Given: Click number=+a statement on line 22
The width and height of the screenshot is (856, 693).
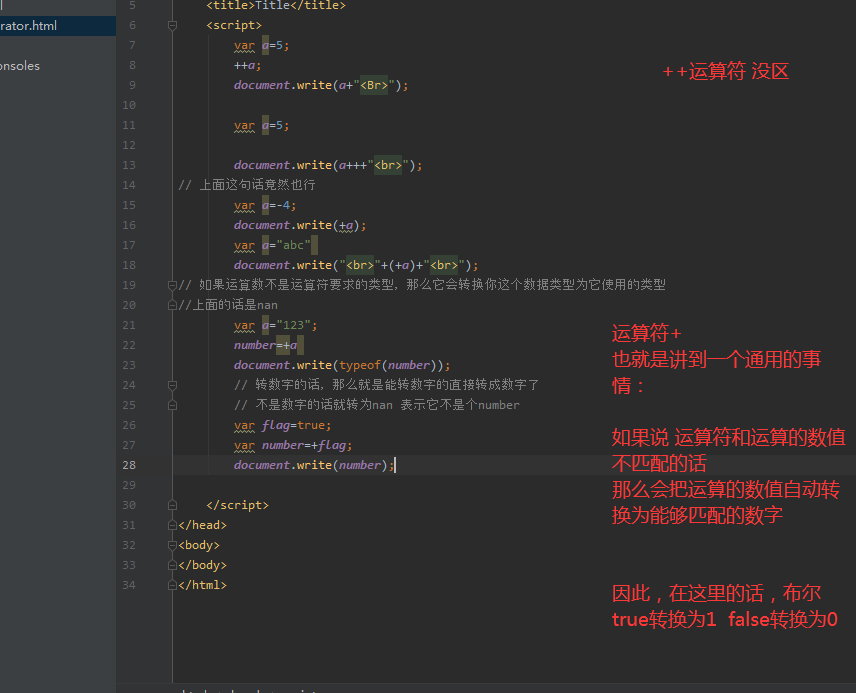Looking at the screenshot, I should coord(266,345).
